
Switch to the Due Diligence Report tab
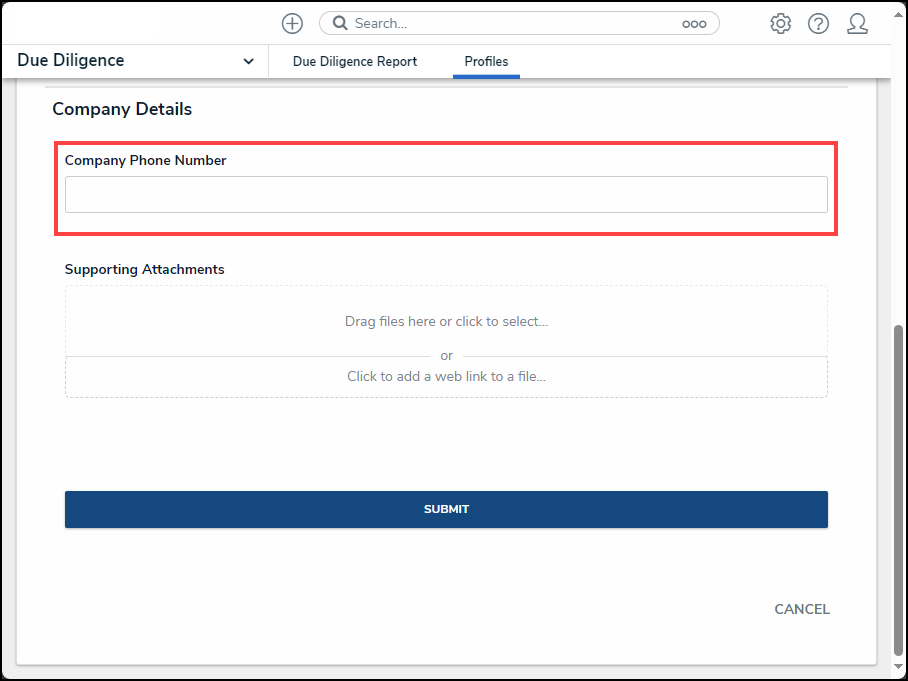click(354, 61)
